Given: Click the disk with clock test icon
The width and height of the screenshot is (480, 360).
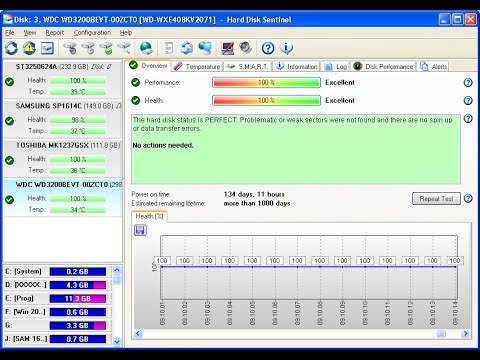Looking at the screenshot, I should 88,48.
